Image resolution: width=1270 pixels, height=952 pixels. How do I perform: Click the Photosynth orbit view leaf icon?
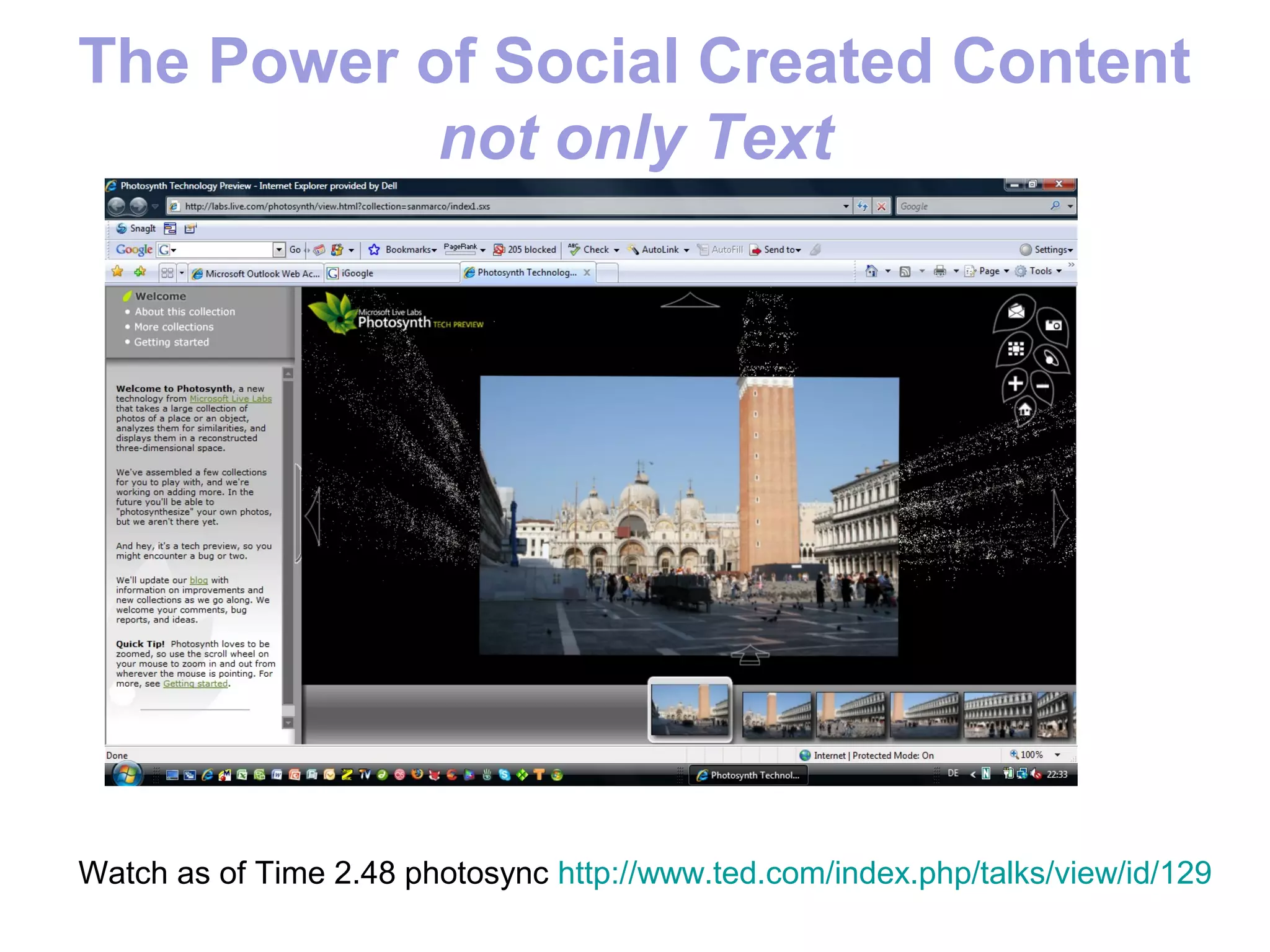coord(1051,358)
